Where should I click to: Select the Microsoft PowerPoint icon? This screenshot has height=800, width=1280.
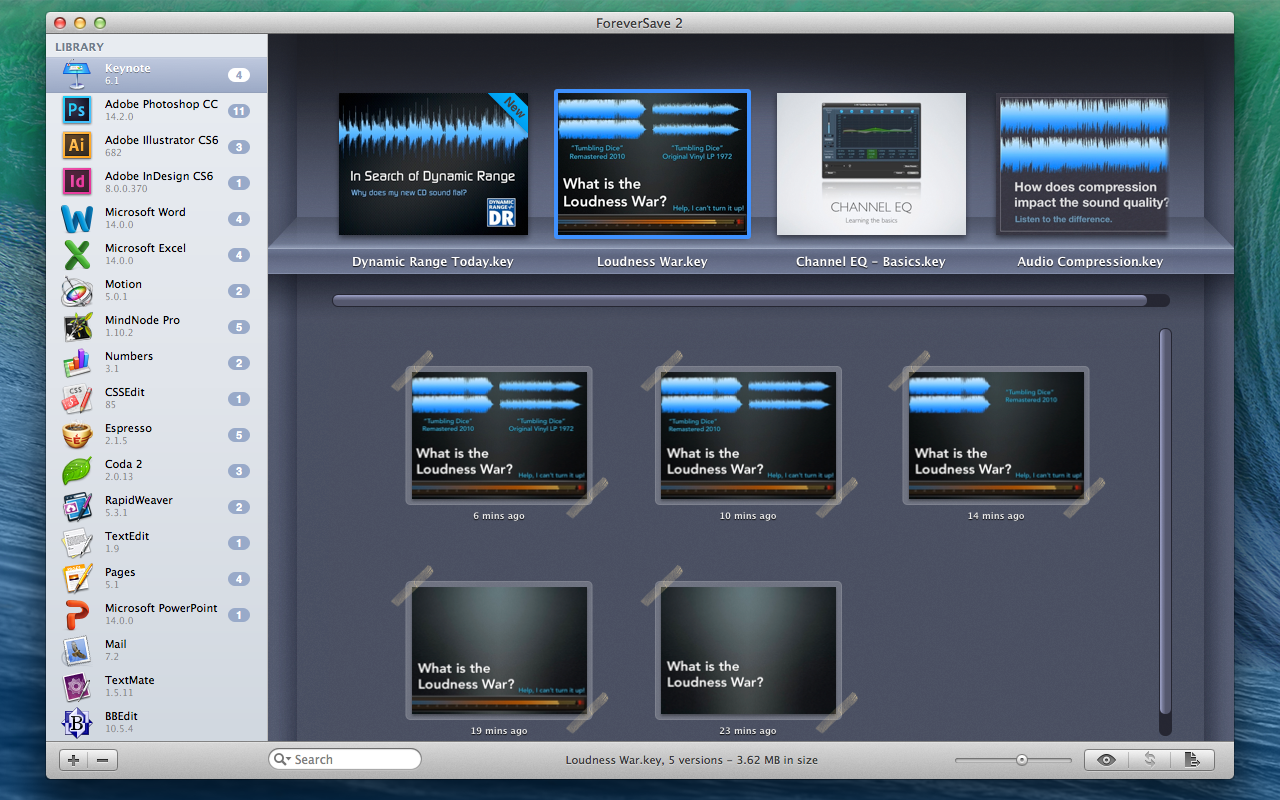77,615
